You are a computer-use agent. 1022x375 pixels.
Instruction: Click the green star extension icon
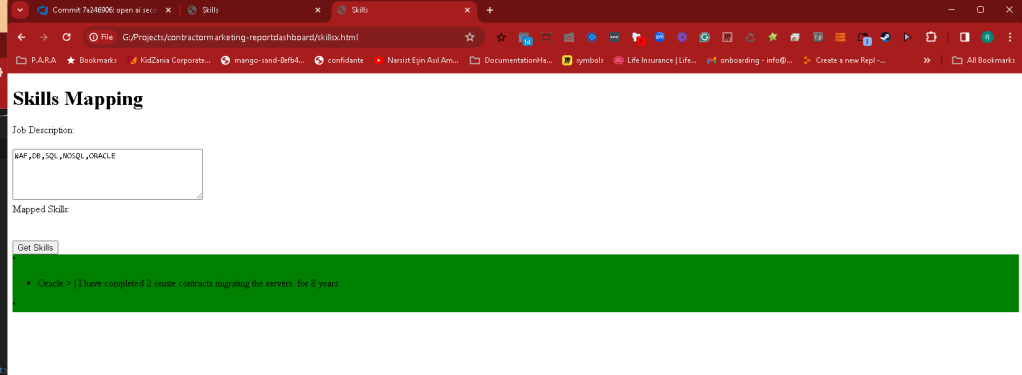click(x=772, y=37)
